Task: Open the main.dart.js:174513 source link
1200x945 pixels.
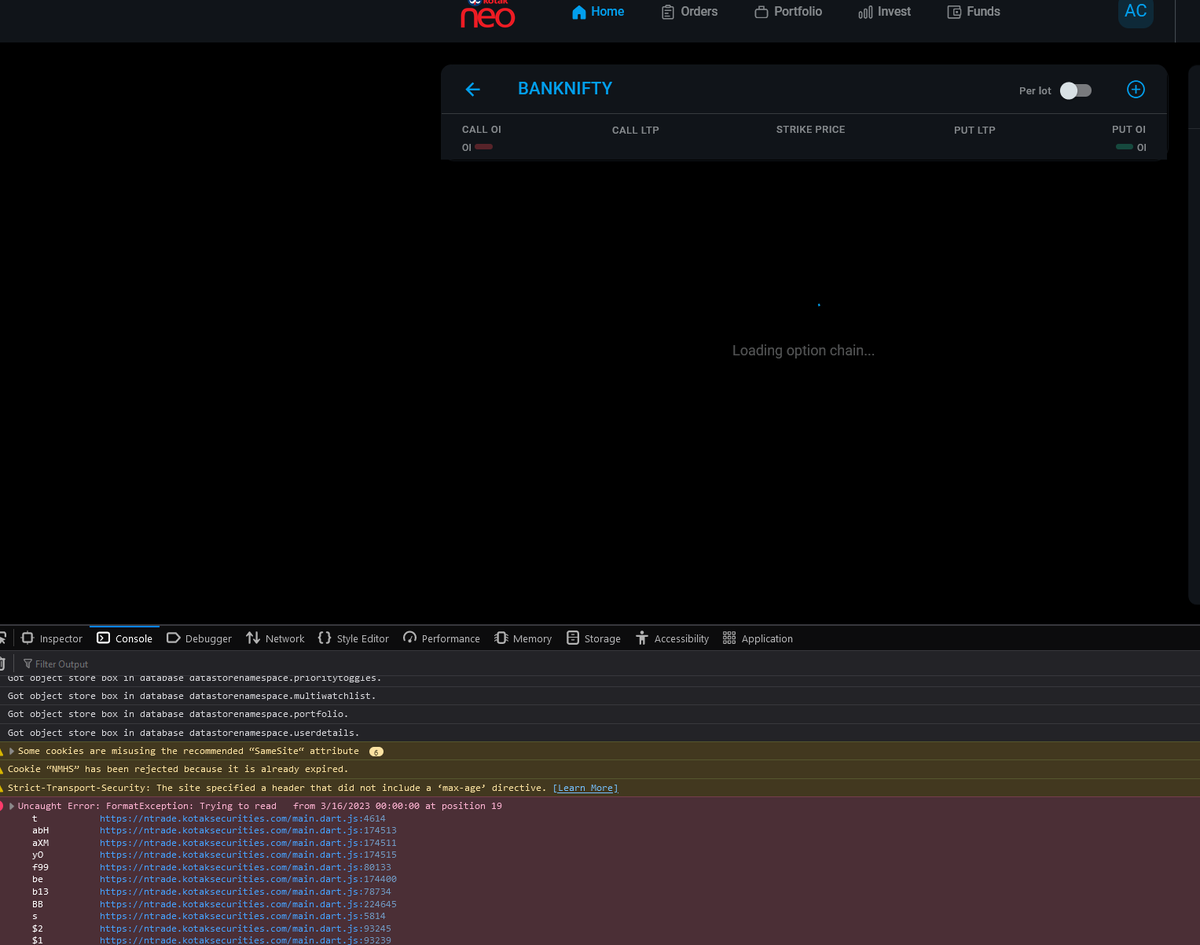Action: click(x=248, y=830)
